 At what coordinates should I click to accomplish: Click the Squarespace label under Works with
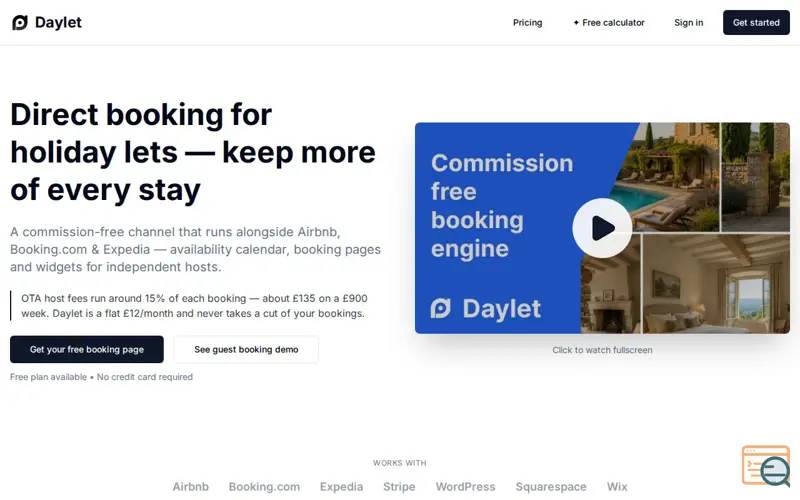pyautogui.click(x=551, y=487)
